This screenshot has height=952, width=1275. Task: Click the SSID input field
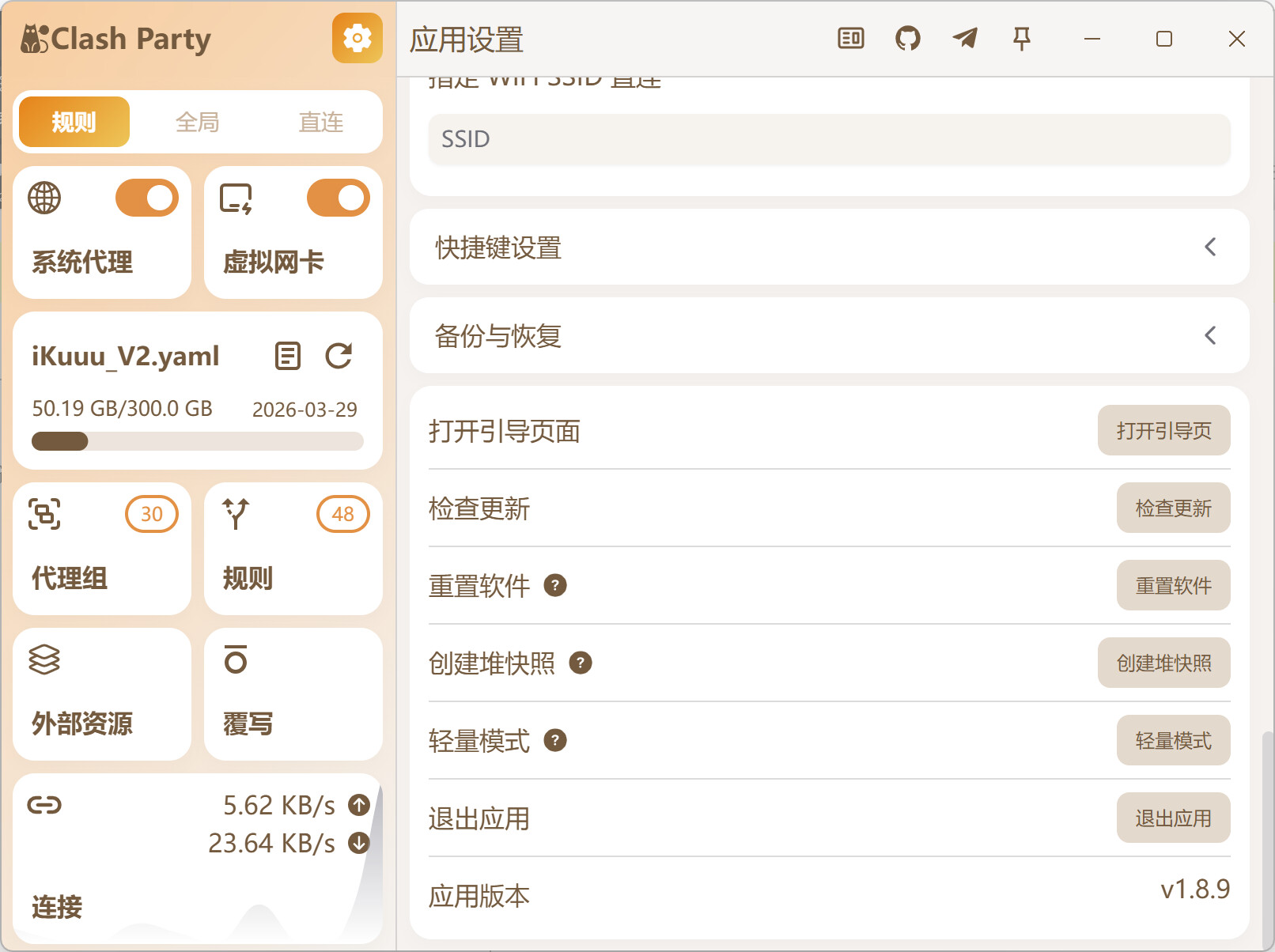coord(830,139)
